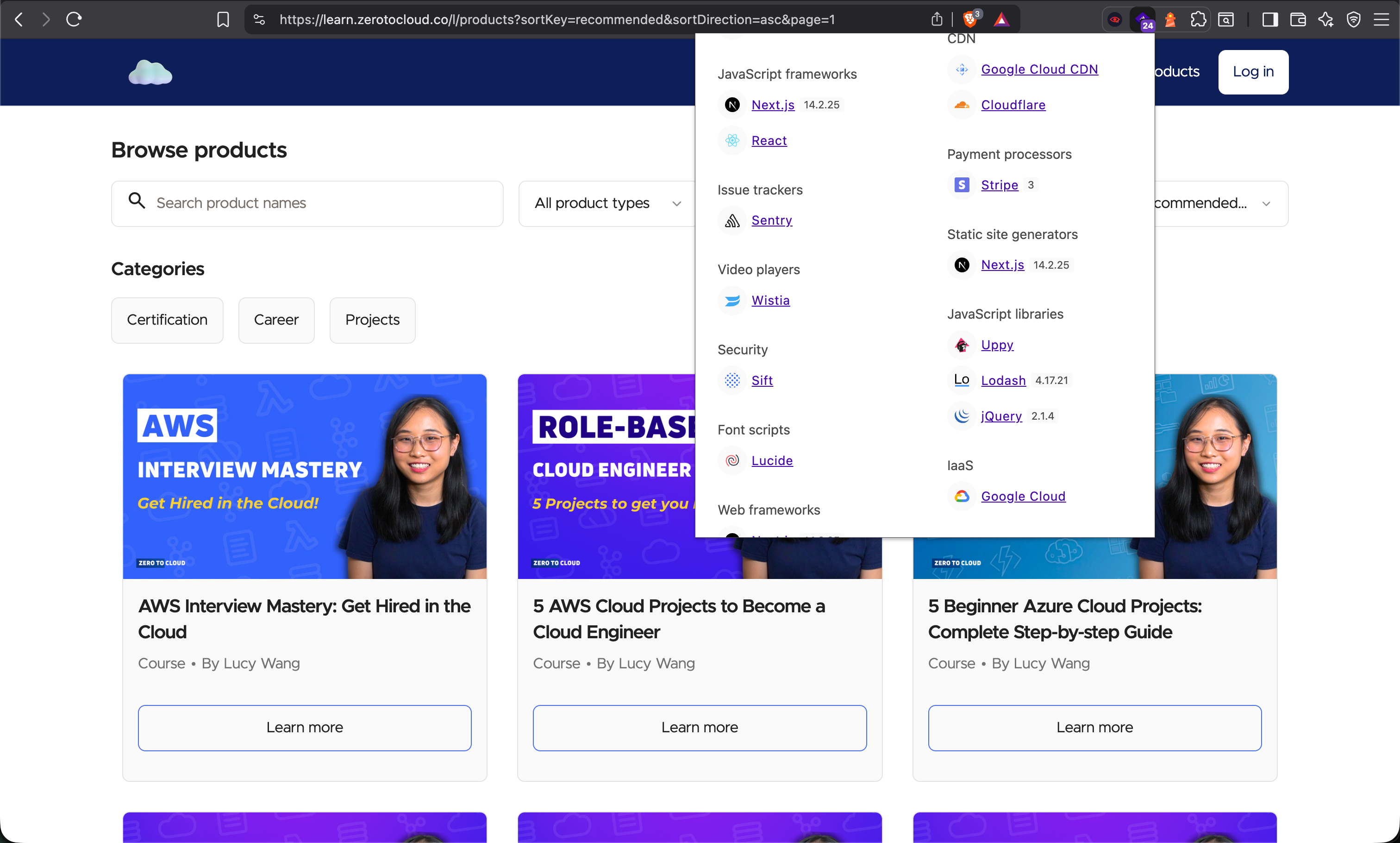
Task: Click the jQuery logo icon
Action: point(962,416)
